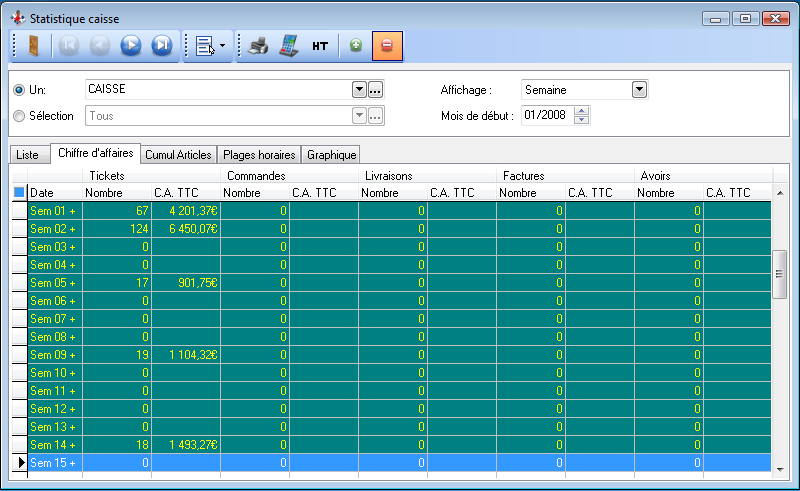Click the exit door icon
The height and width of the screenshot is (491, 800).
pyautogui.click(x=33, y=46)
